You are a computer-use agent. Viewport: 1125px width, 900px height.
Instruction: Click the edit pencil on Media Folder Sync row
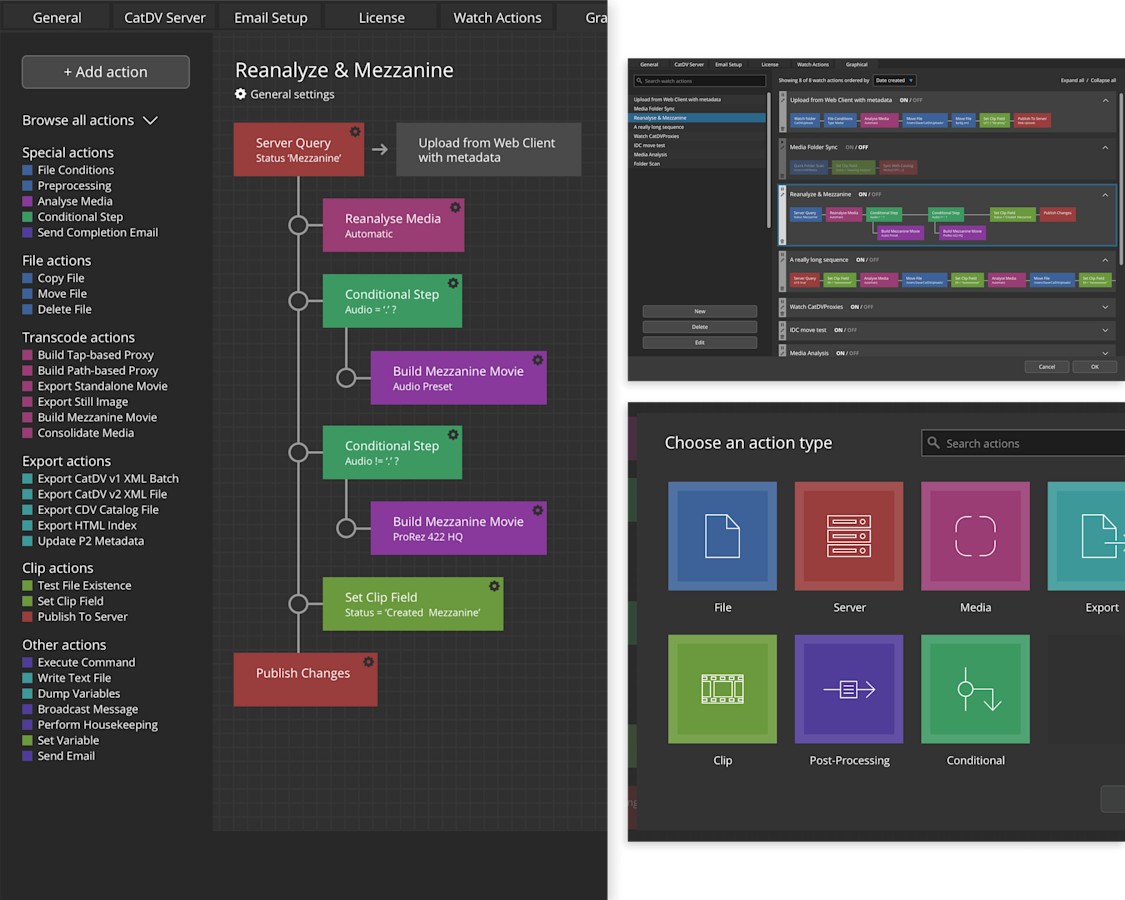pyautogui.click(x=782, y=148)
